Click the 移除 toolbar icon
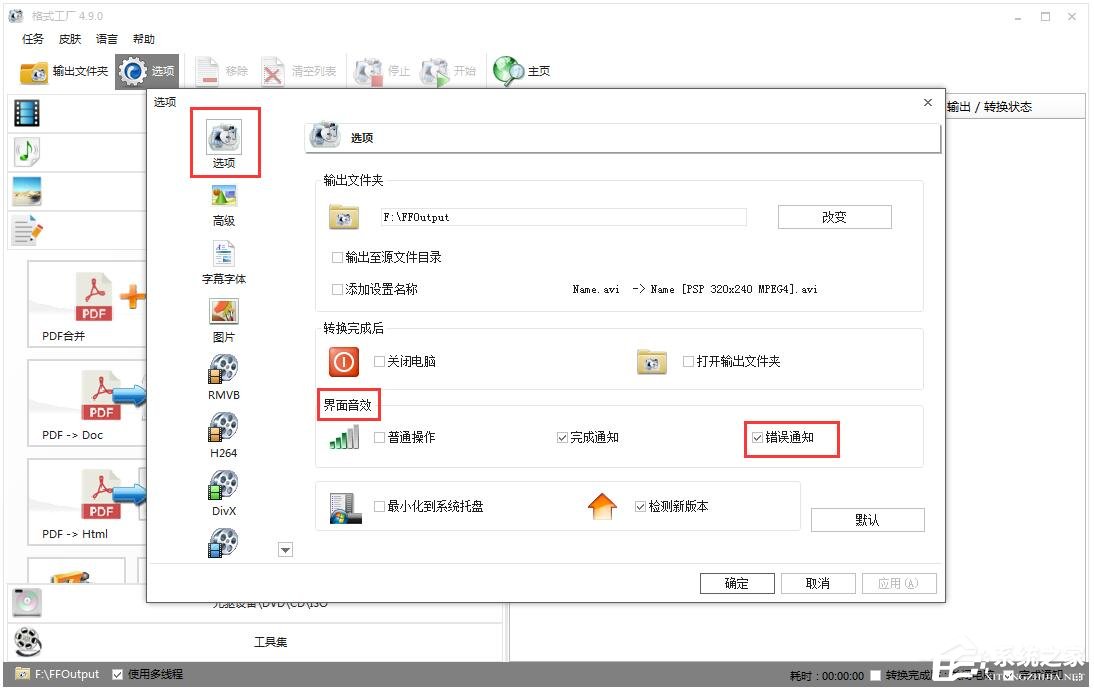 207,71
